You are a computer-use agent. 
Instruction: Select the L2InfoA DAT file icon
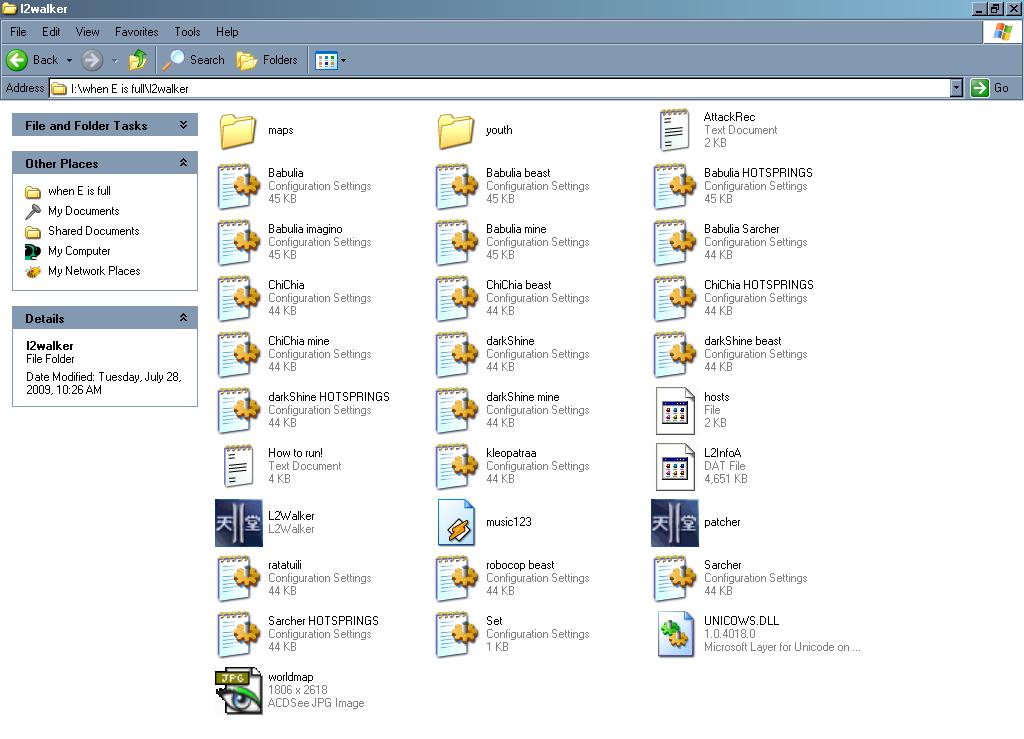(675, 466)
